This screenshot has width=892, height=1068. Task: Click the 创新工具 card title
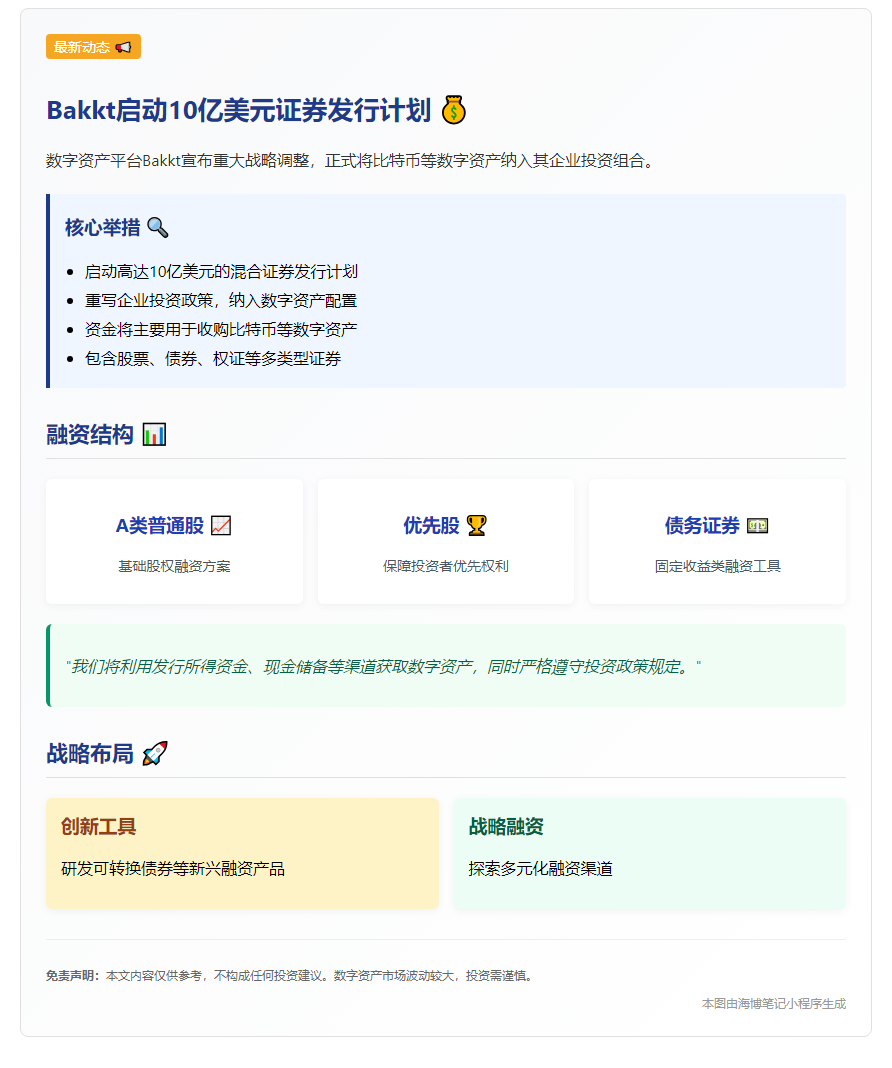pyautogui.click(x=99, y=826)
